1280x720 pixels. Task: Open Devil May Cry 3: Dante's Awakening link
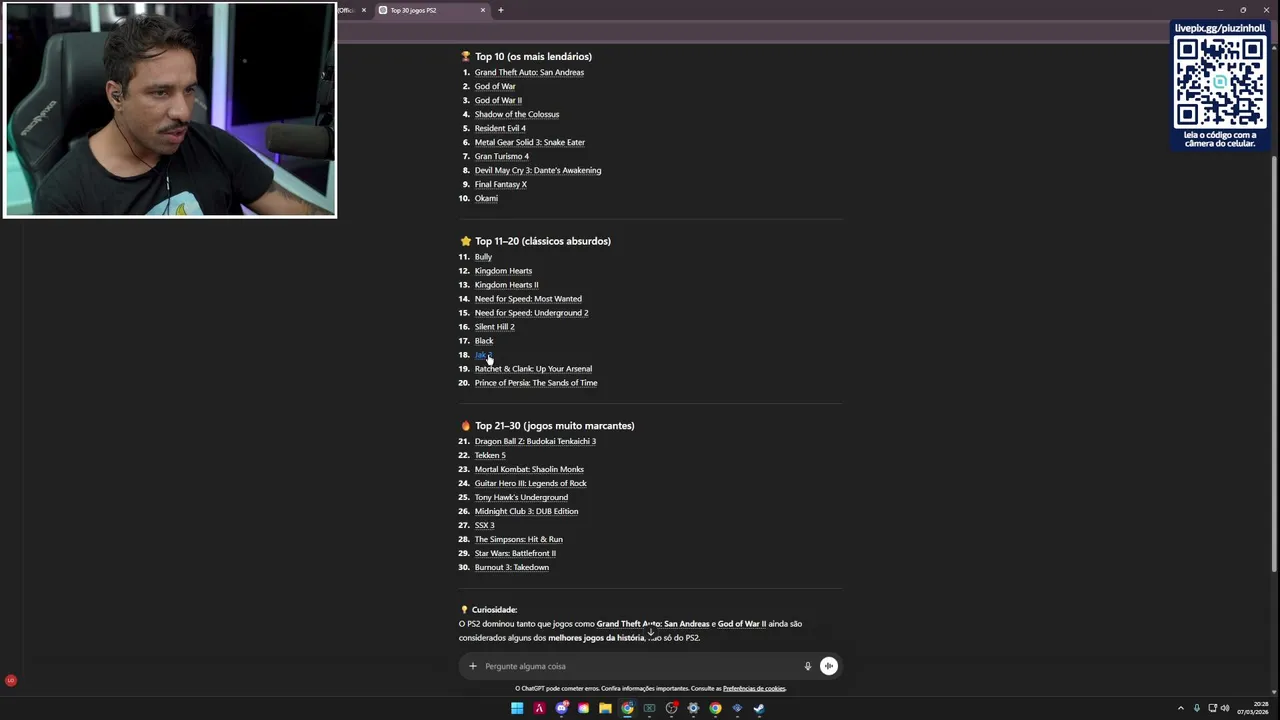(x=538, y=170)
